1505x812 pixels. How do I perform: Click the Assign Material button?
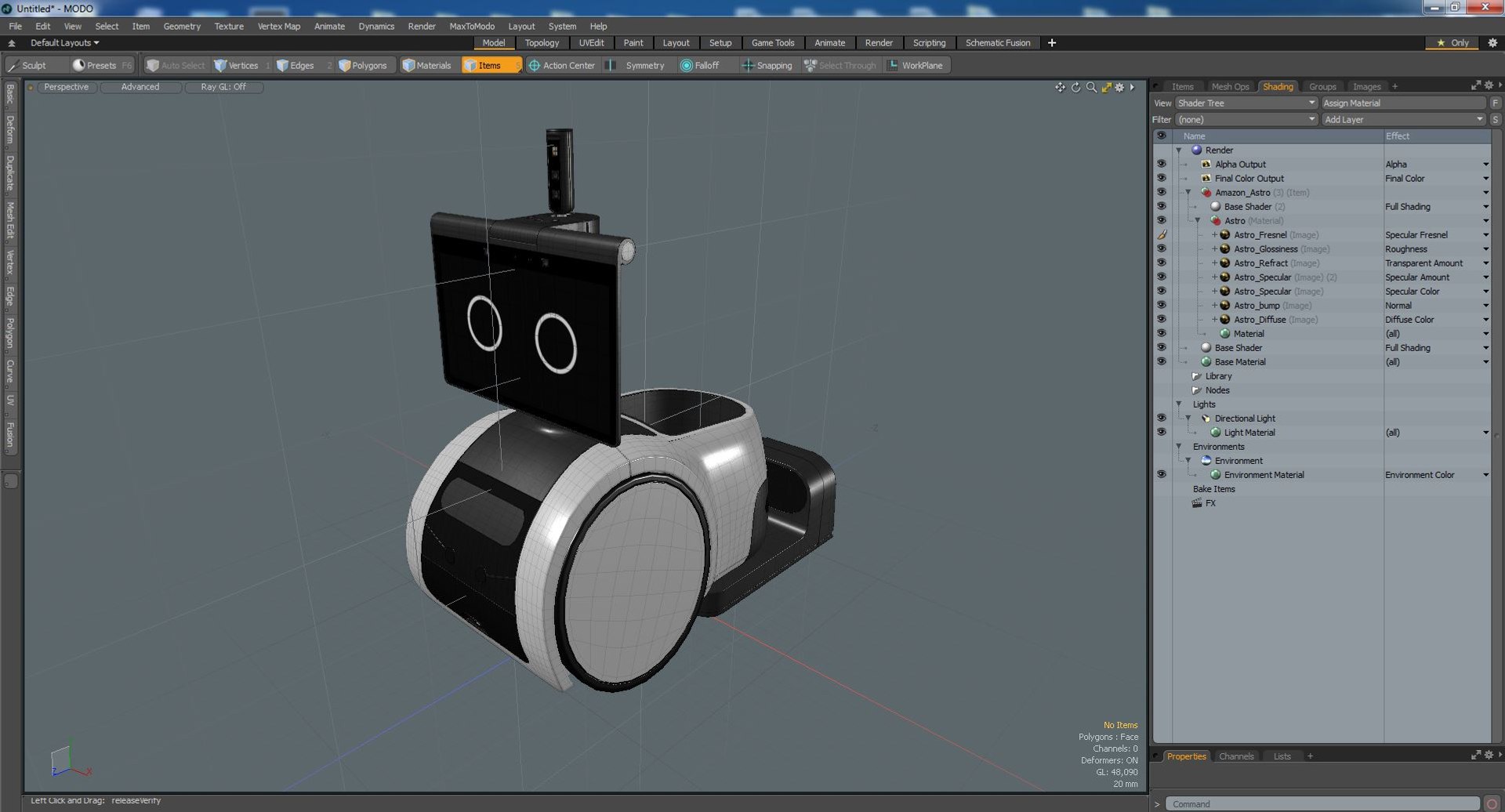[x=1403, y=103]
